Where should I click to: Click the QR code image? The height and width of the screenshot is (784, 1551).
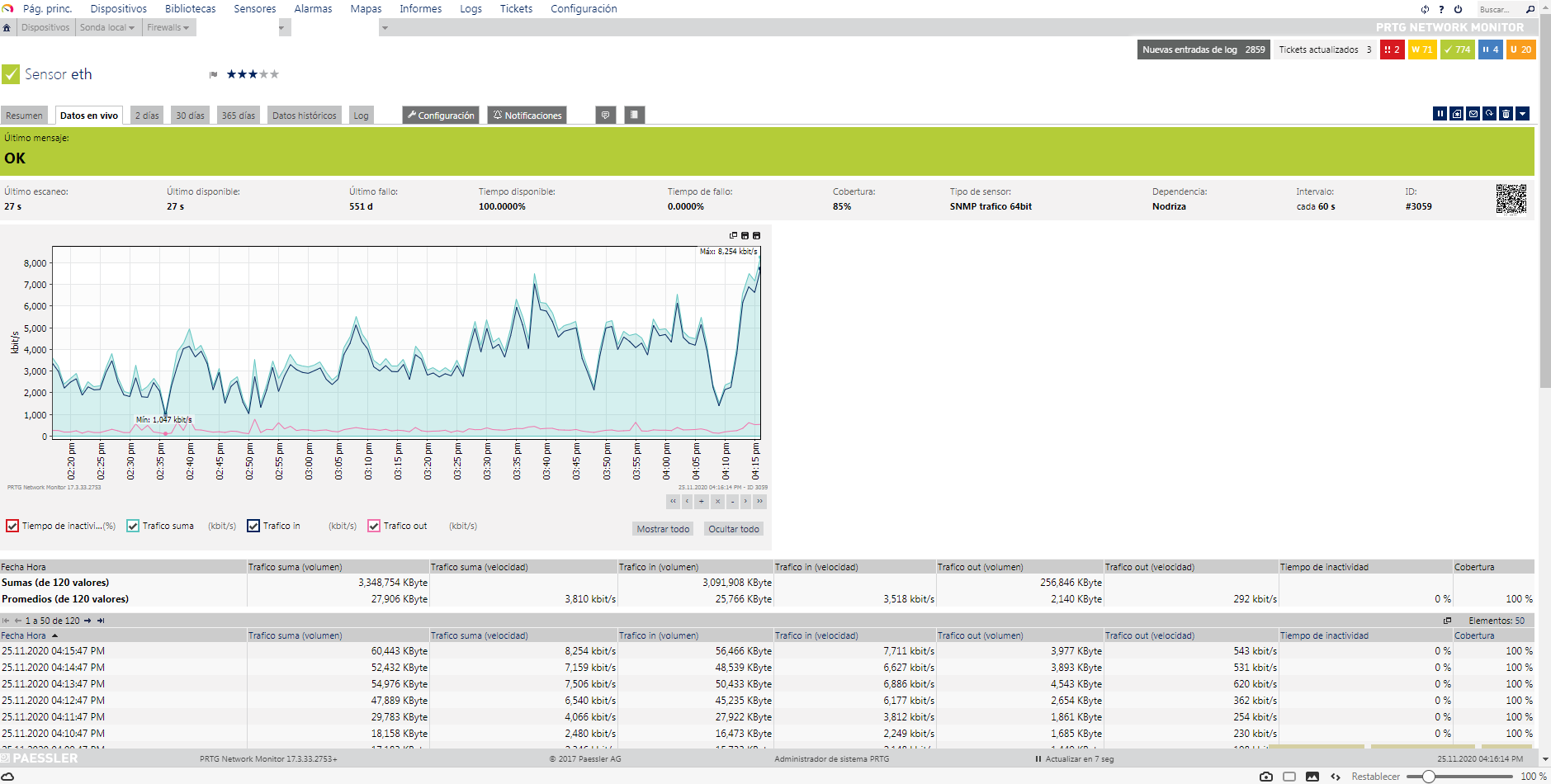click(x=1511, y=199)
